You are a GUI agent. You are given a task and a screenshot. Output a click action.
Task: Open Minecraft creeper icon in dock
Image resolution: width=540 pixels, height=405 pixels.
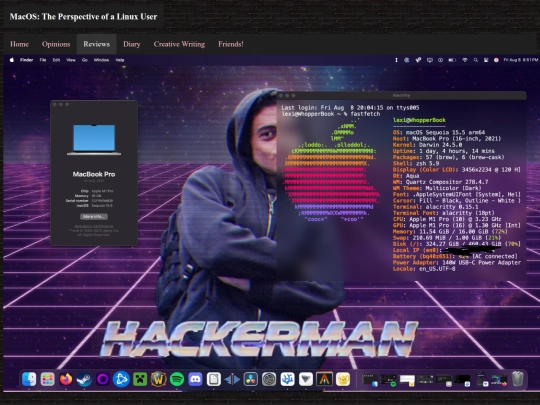[140, 380]
